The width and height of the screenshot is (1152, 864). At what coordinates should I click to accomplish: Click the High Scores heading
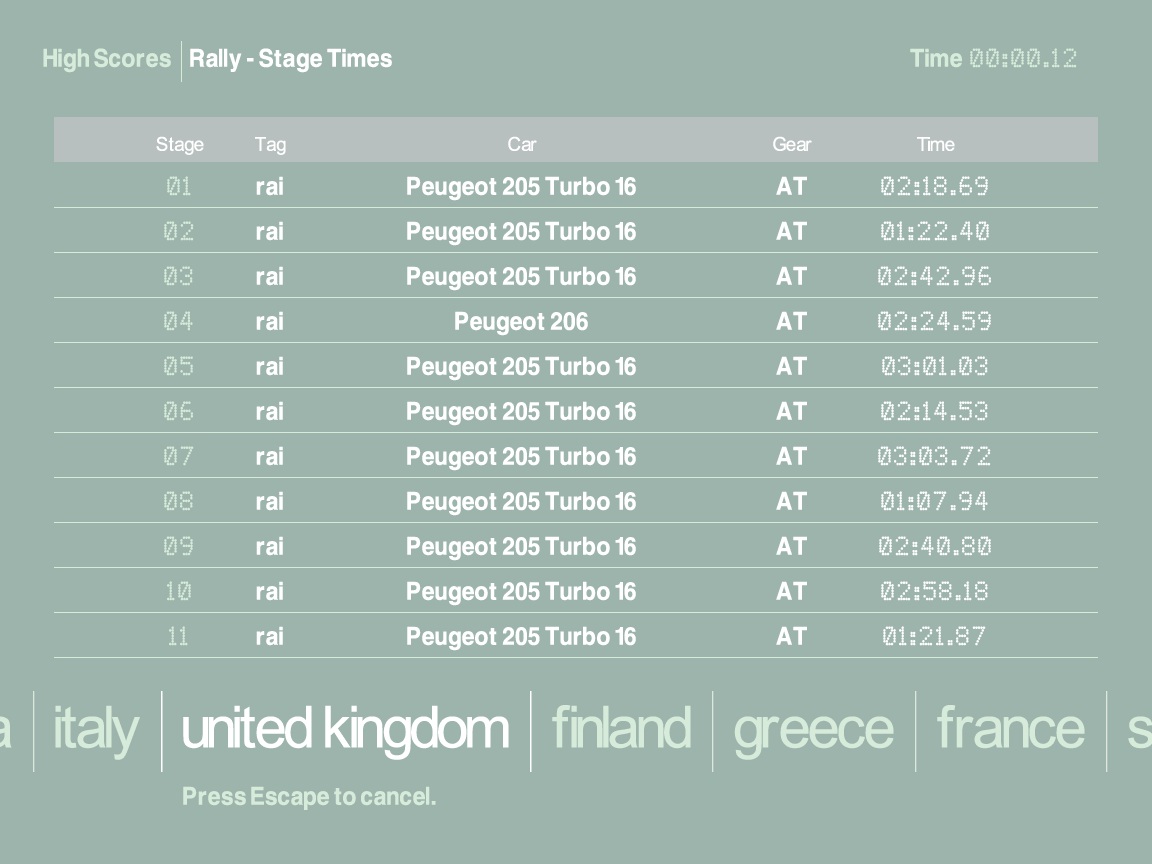(x=106, y=59)
